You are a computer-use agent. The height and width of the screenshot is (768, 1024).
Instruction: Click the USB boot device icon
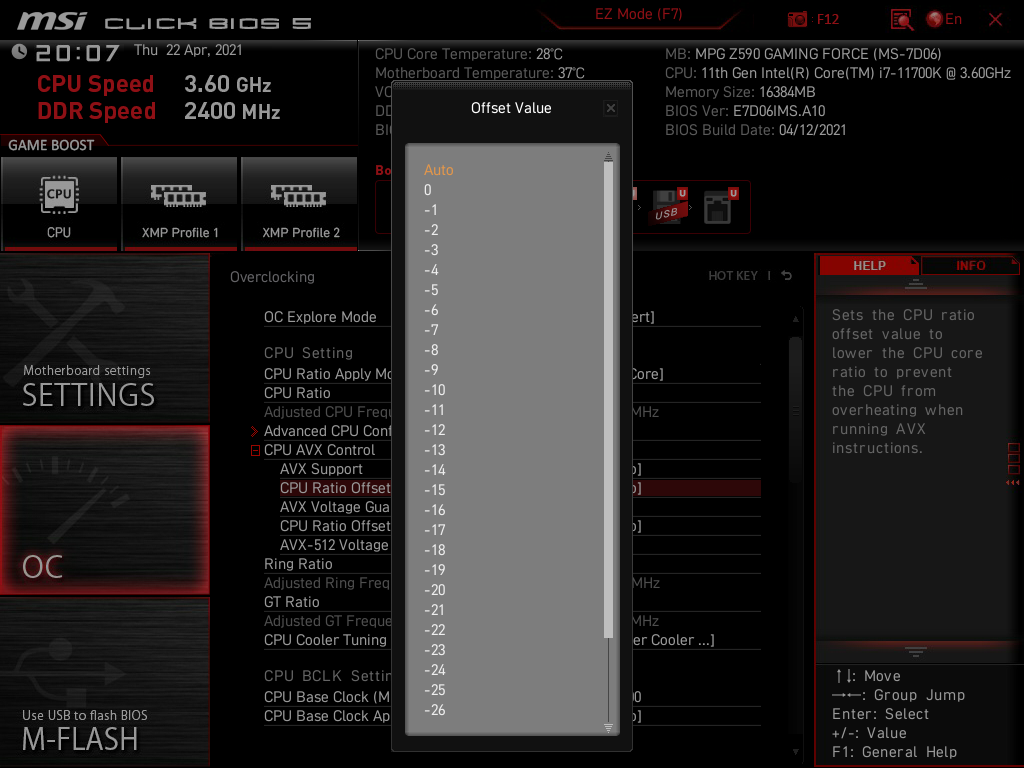click(x=669, y=207)
